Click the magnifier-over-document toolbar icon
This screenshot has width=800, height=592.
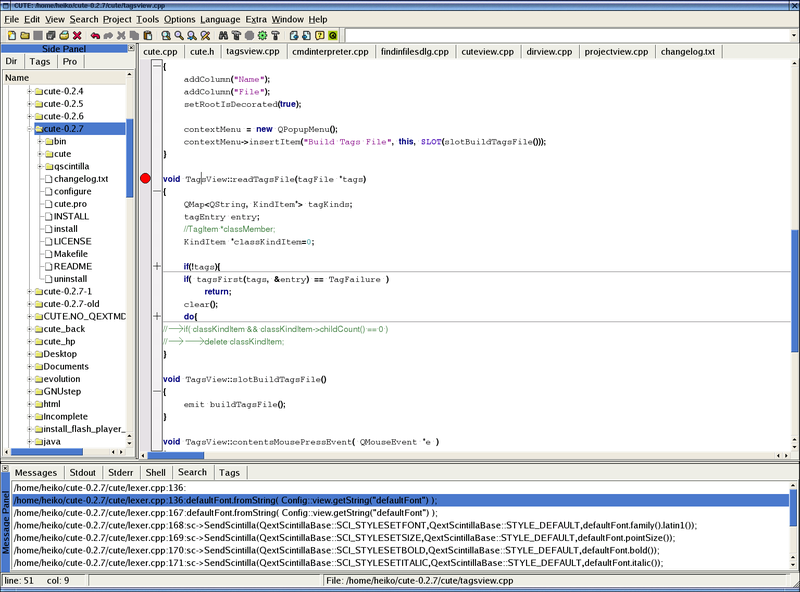[x=166, y=36]
